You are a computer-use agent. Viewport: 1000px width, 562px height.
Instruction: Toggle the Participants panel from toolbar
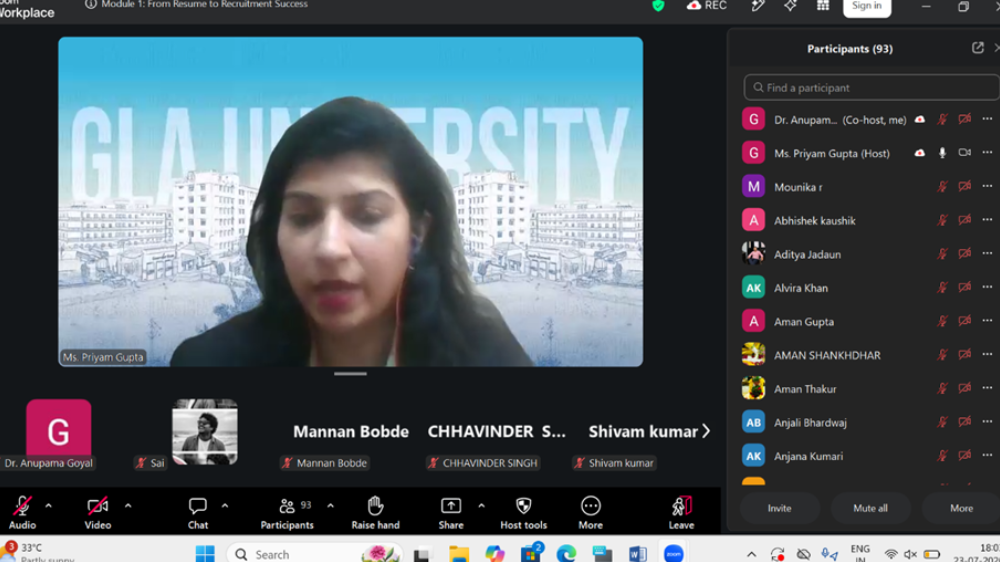tap(287, 512)
